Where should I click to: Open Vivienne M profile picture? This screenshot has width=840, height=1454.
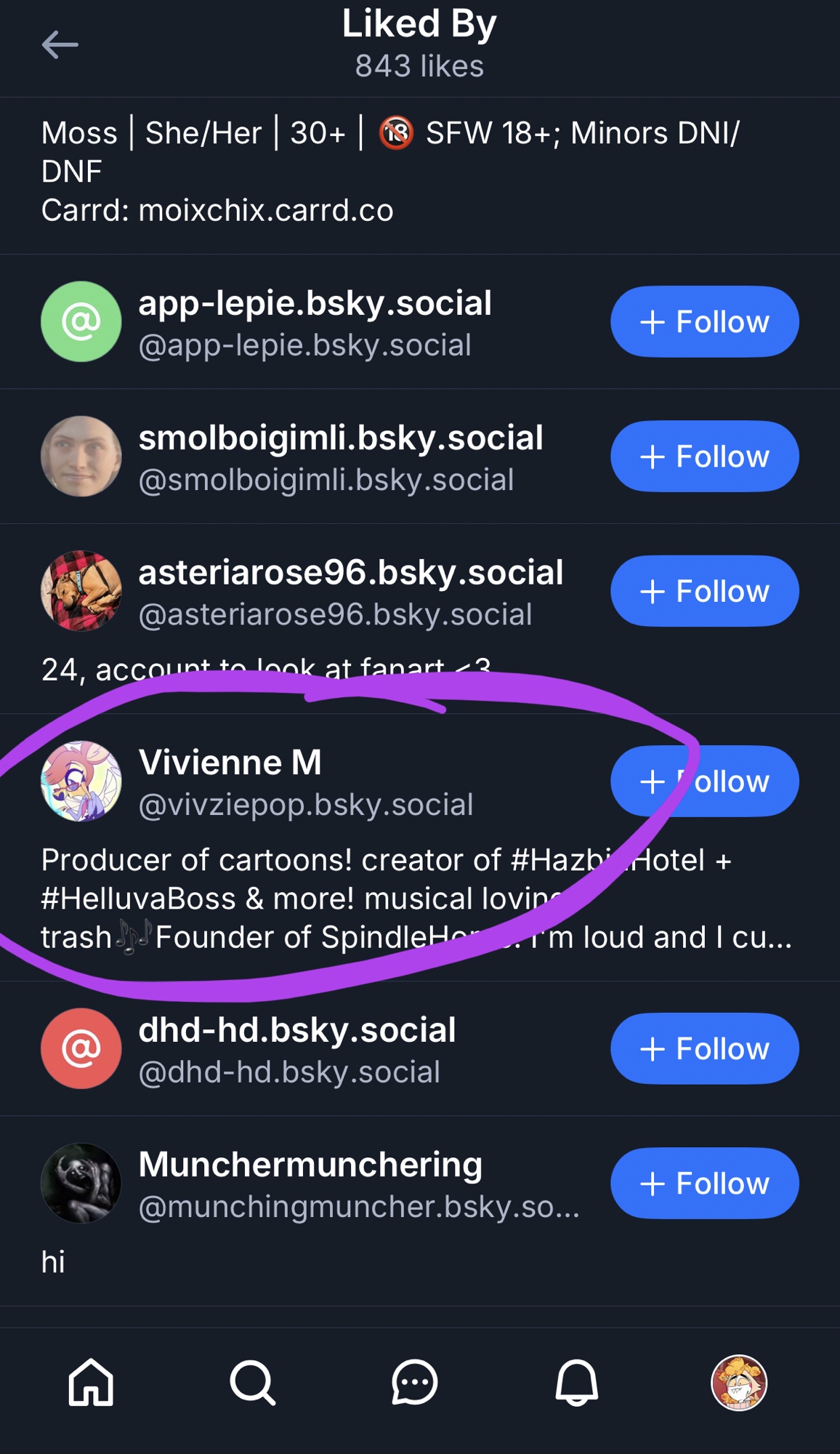81,782
